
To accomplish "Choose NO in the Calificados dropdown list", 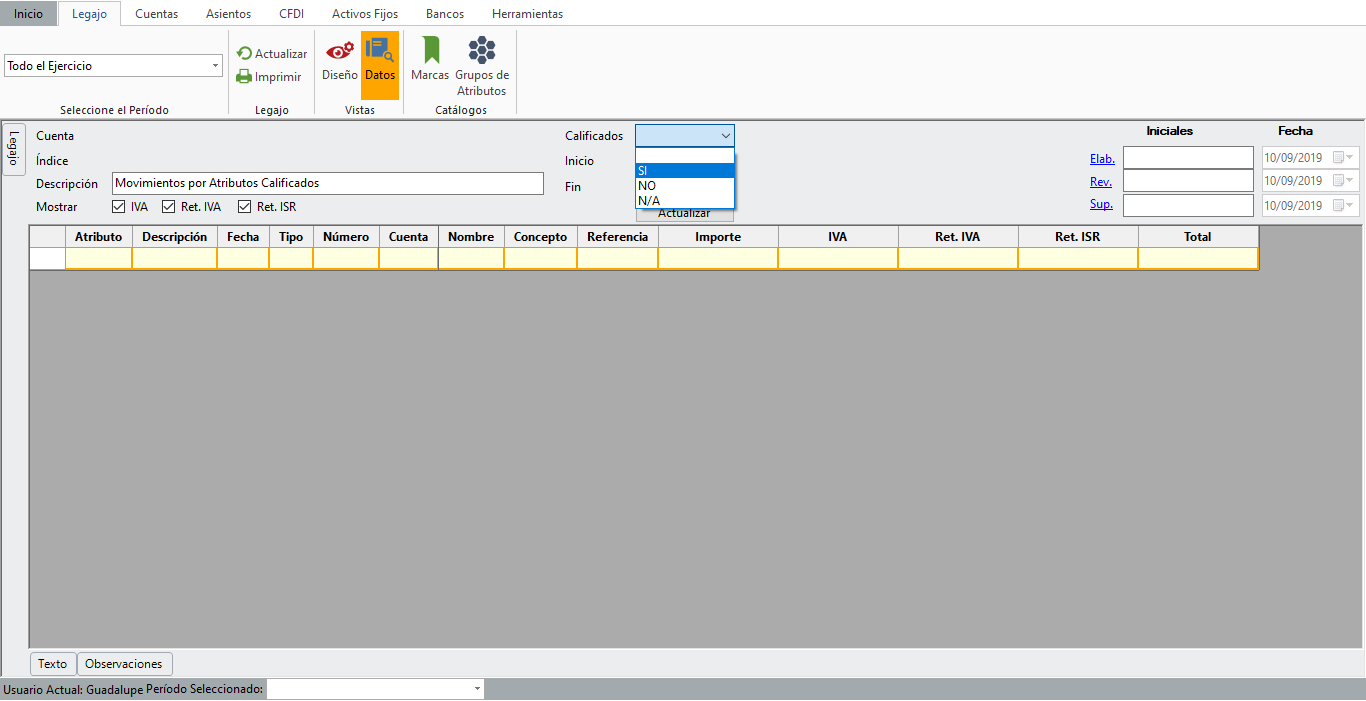I will coord(647,186).
